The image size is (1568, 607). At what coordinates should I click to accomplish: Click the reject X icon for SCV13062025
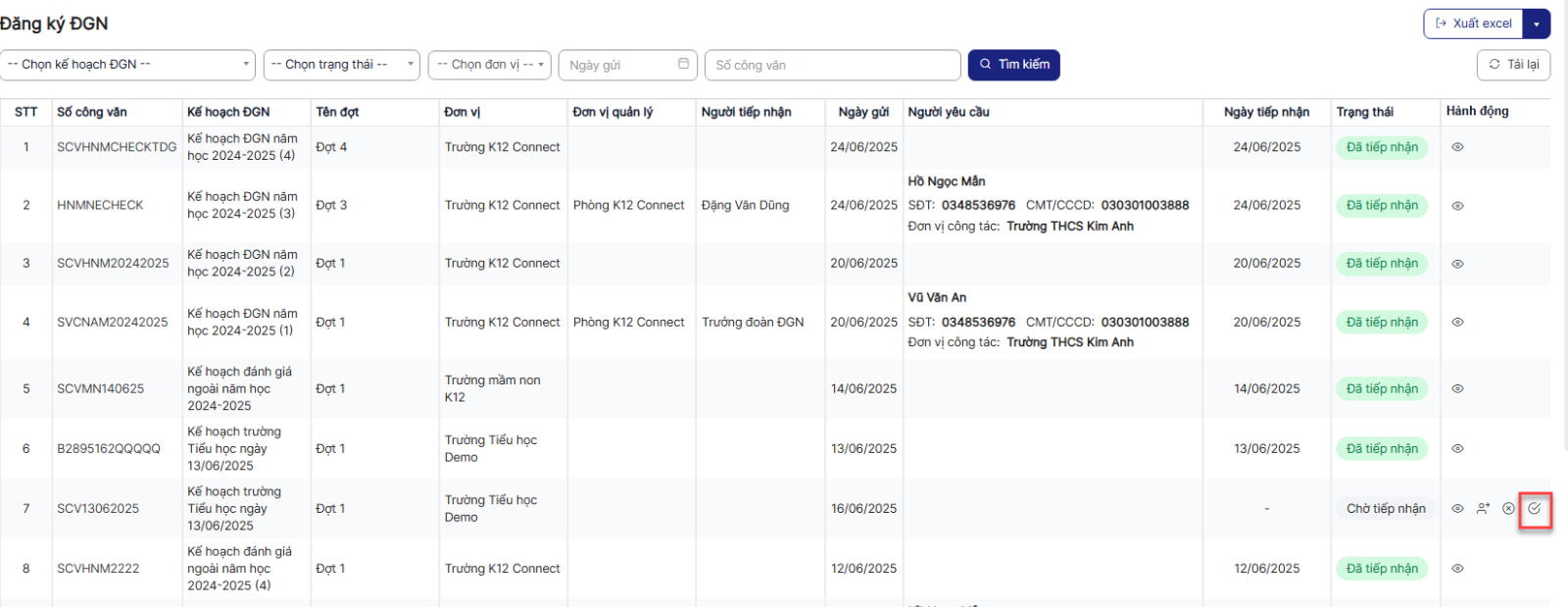[x=1508, y=508]
